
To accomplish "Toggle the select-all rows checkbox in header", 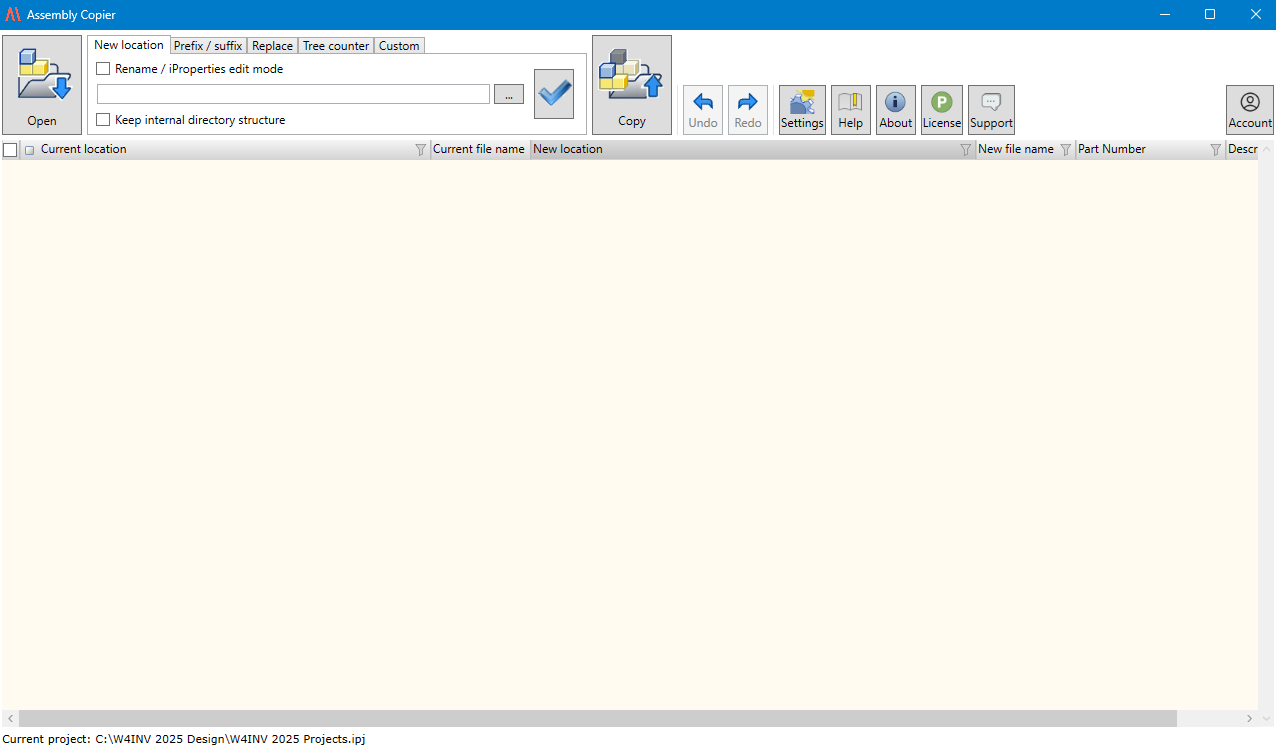I will tap(10, 150).
